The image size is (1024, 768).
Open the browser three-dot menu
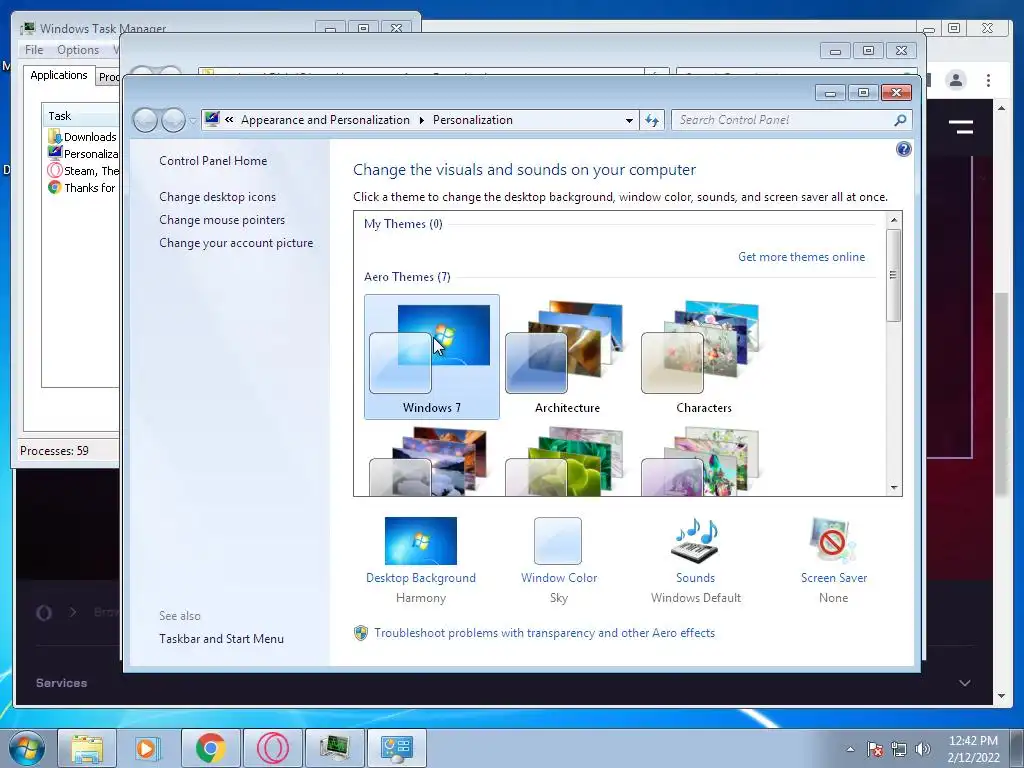click(x=988, y=80)
